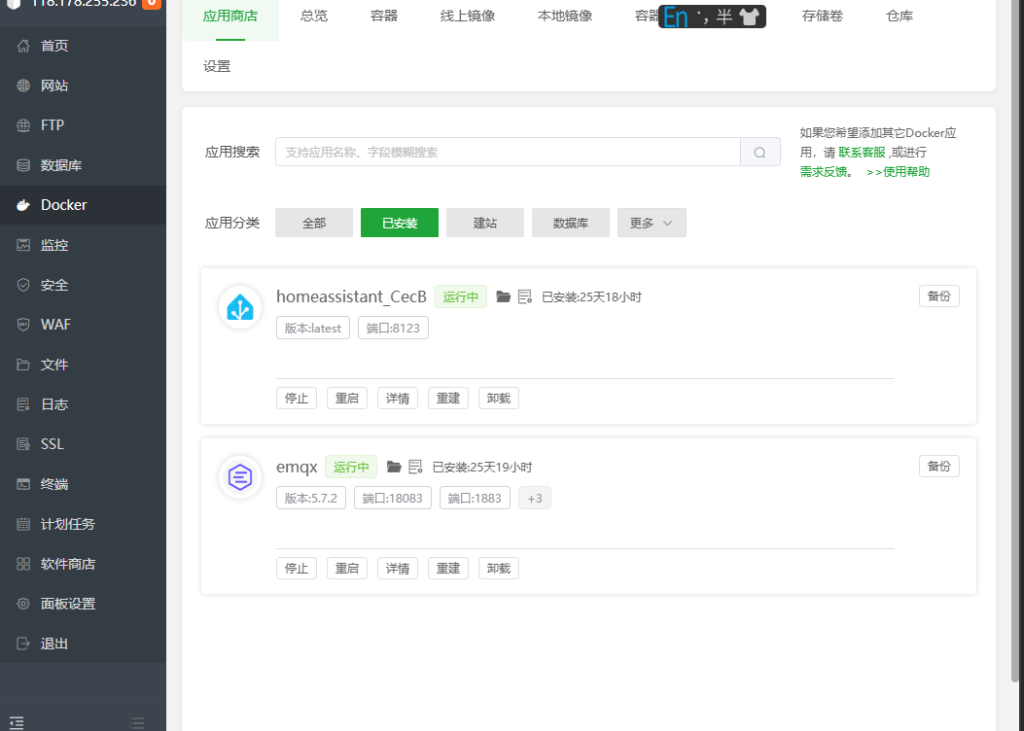Stop the homeassistant_CecB app
This screenshot has width=1024, height=731.
296,398
